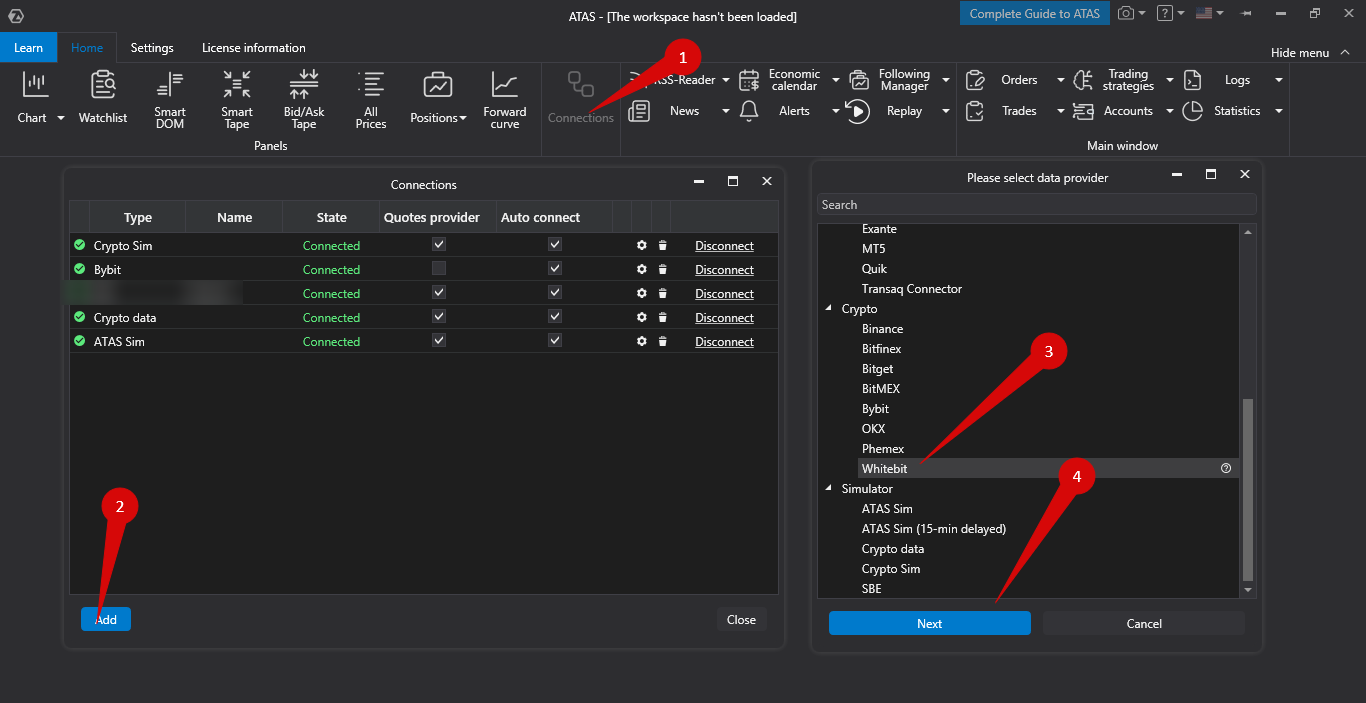Open the Smart DOM panel
This screenshot has height=703, width=1366.
click(170, 100)
